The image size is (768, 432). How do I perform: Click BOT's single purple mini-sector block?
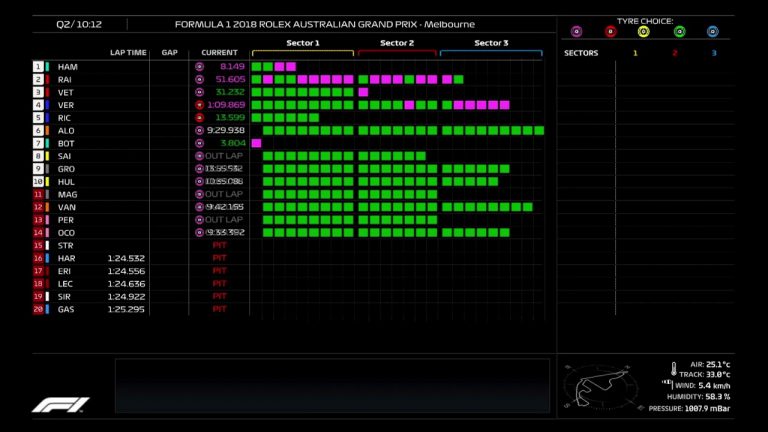click(256, 143)
